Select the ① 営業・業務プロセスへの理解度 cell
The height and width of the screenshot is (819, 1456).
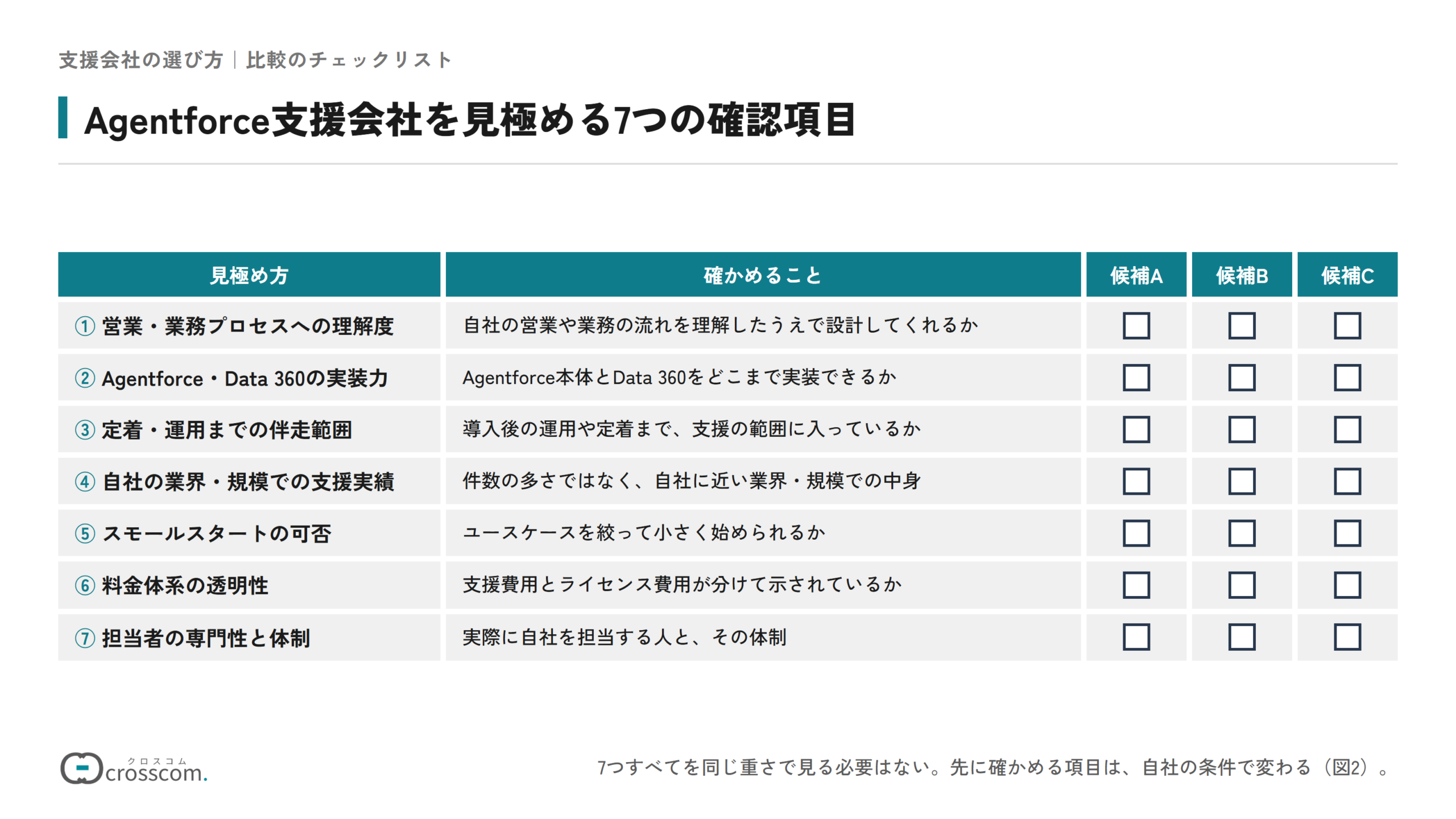(249, 325)
